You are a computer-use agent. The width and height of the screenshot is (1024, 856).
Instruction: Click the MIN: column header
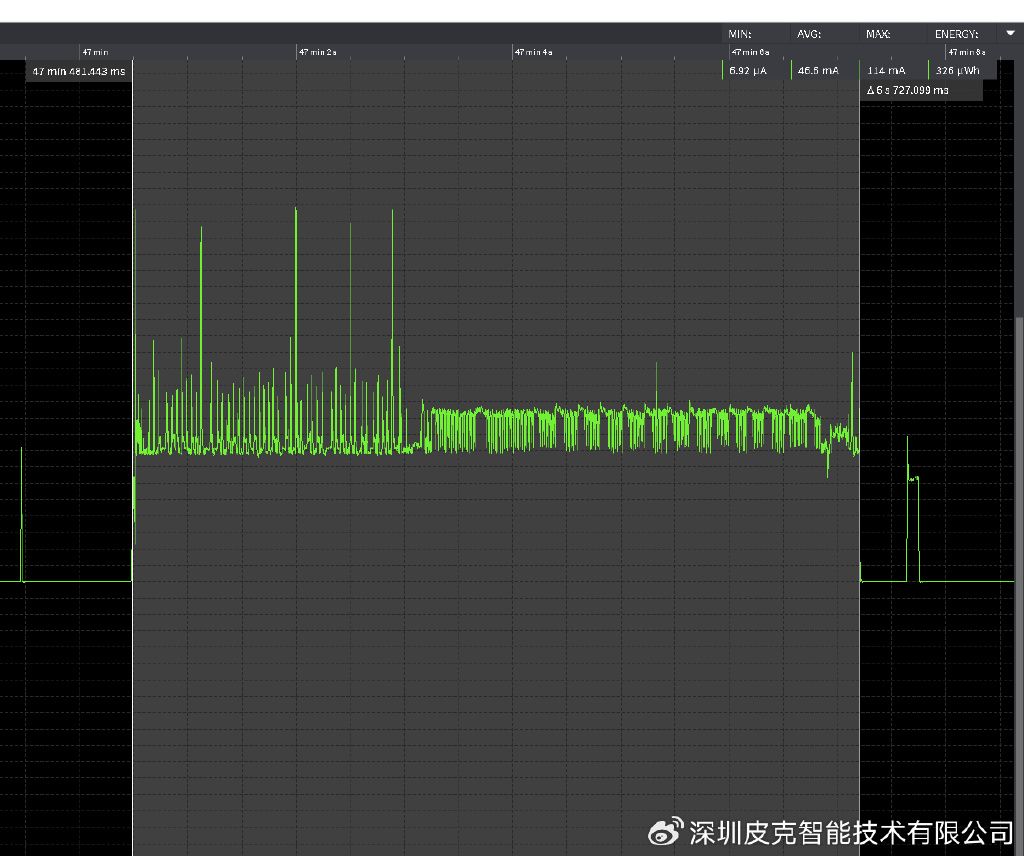point(740,34)
